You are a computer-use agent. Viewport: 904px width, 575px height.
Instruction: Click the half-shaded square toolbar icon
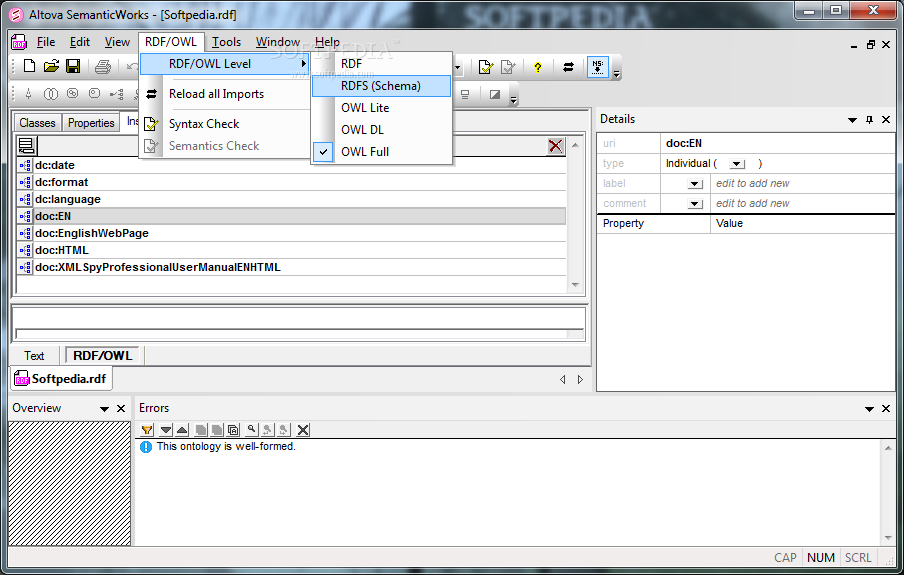[495, 94]
